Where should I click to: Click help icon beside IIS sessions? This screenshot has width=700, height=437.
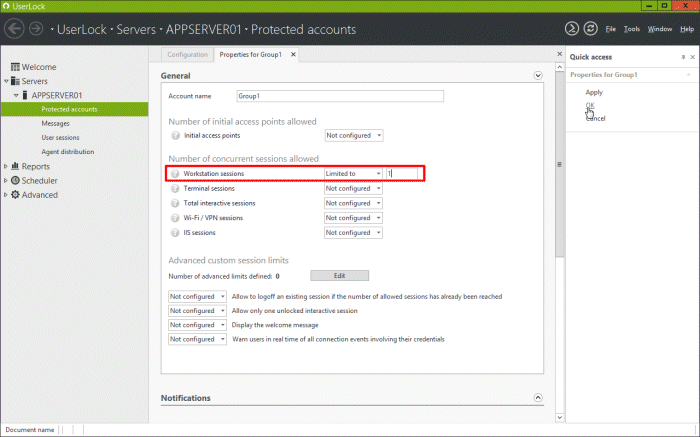click(x=175, y=233)
